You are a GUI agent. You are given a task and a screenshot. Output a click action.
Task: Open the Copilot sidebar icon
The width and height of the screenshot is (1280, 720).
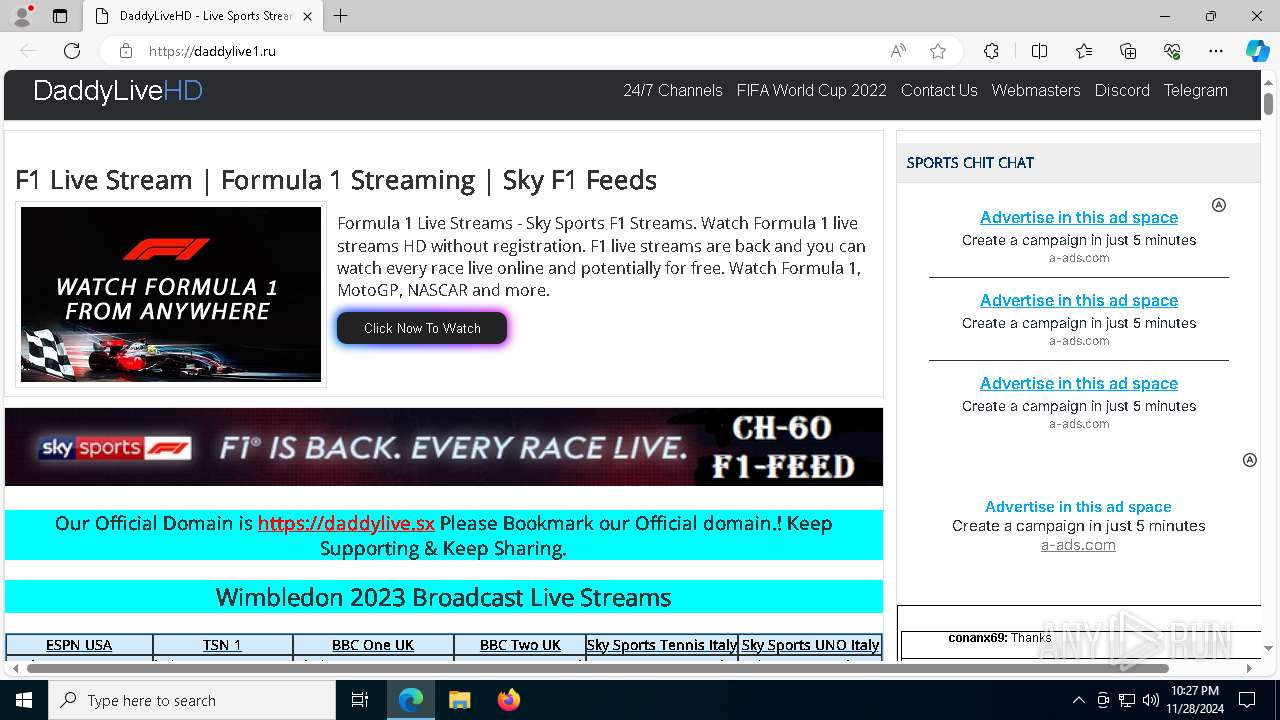point(1257,51)
